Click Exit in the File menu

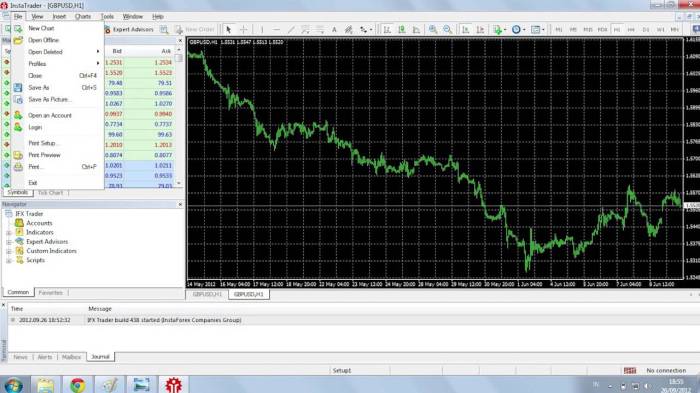click(58, 183)
